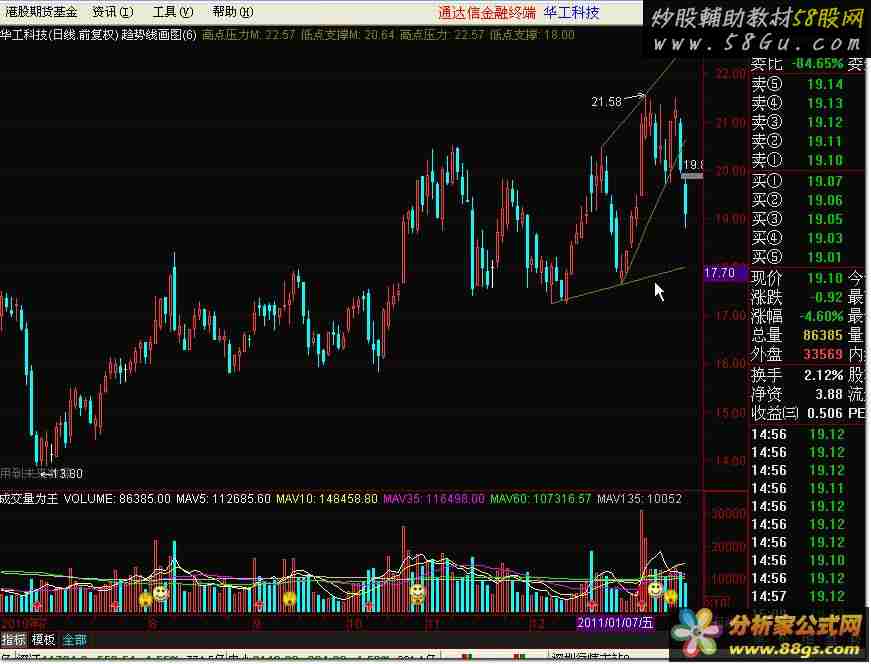The image size is (871, 664).
Task: Click the blue 华工科技 stock name in title
Action: pyautogui.click(x=572, y=13)
